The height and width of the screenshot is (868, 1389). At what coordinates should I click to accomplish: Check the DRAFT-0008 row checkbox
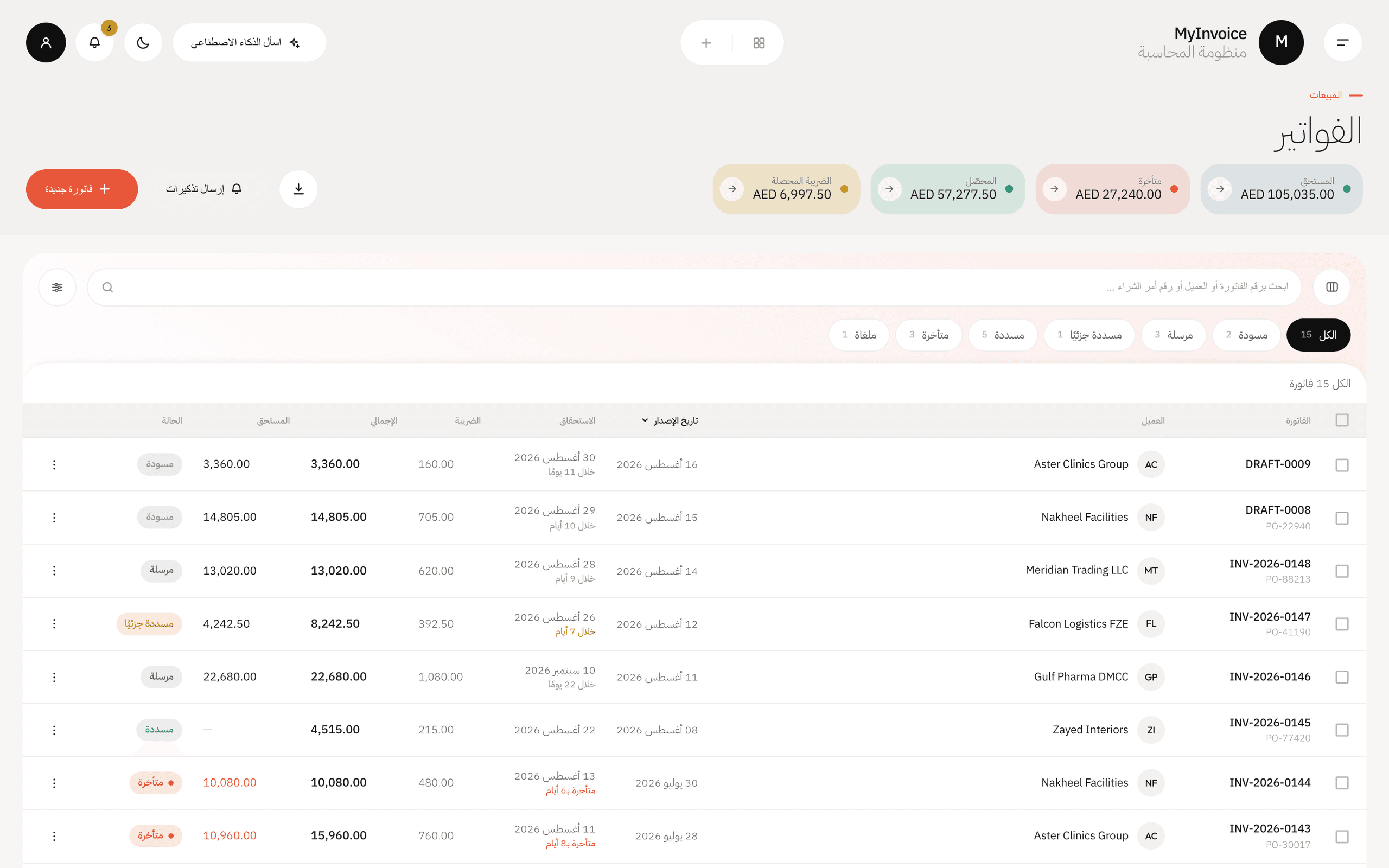tap(1342, 518)
